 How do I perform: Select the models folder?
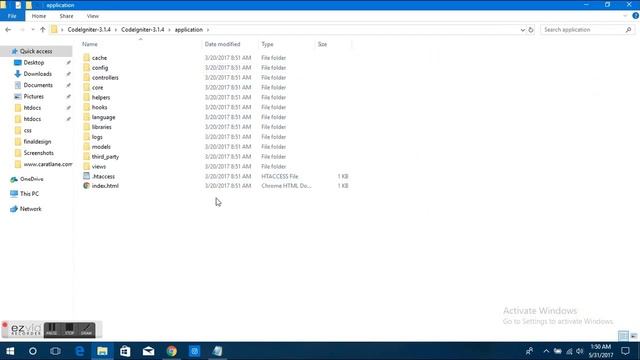(101, 147)
